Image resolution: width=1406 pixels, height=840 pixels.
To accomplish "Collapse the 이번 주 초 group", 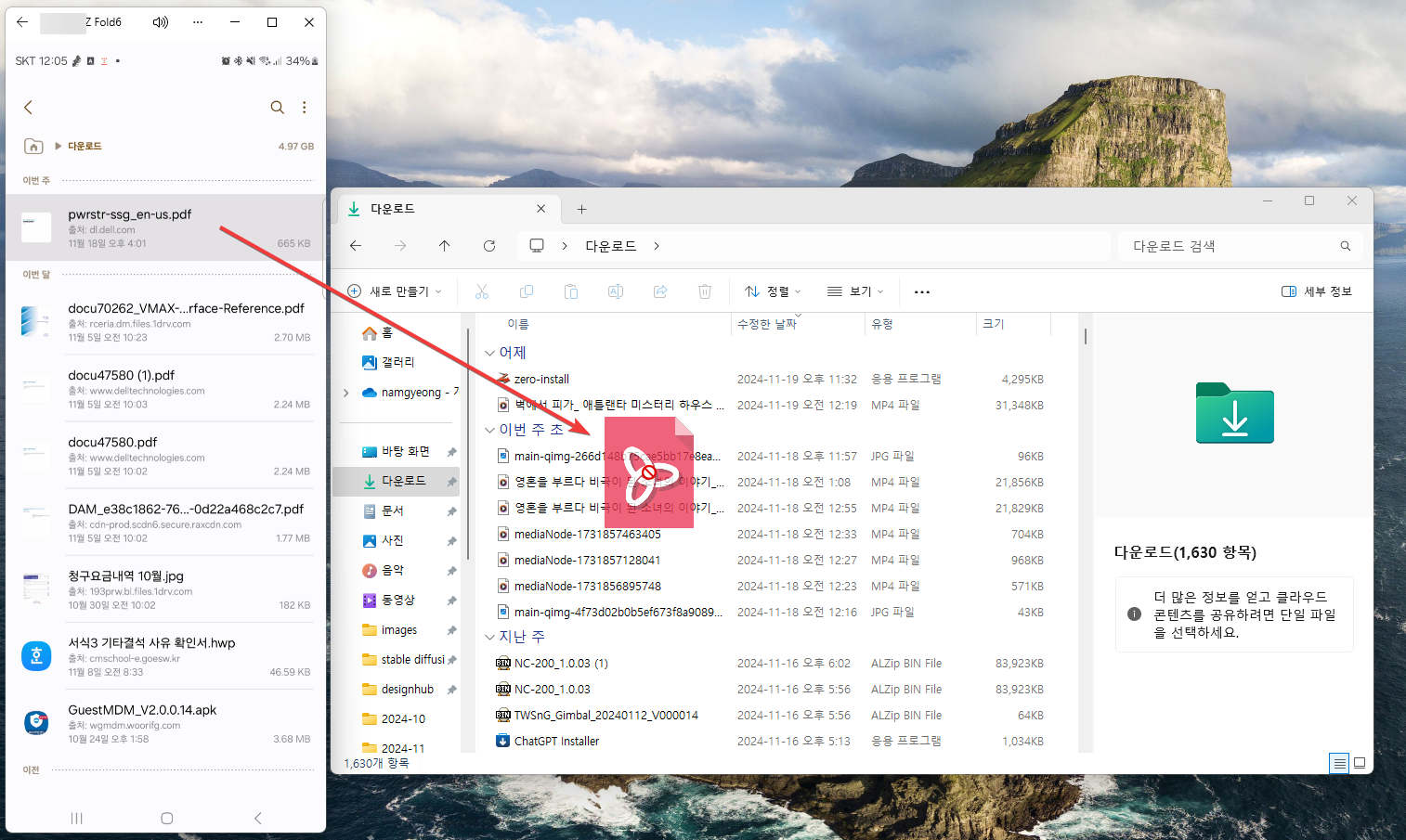I will coord(489,430).
